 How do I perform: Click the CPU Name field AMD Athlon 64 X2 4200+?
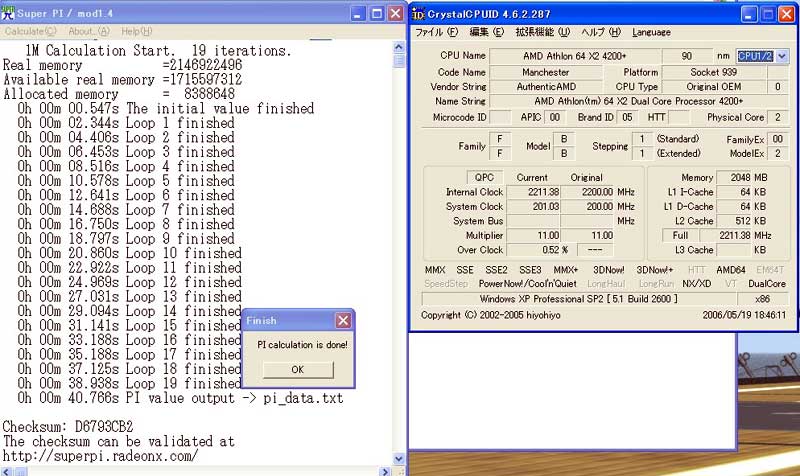[x=574, y=56]
